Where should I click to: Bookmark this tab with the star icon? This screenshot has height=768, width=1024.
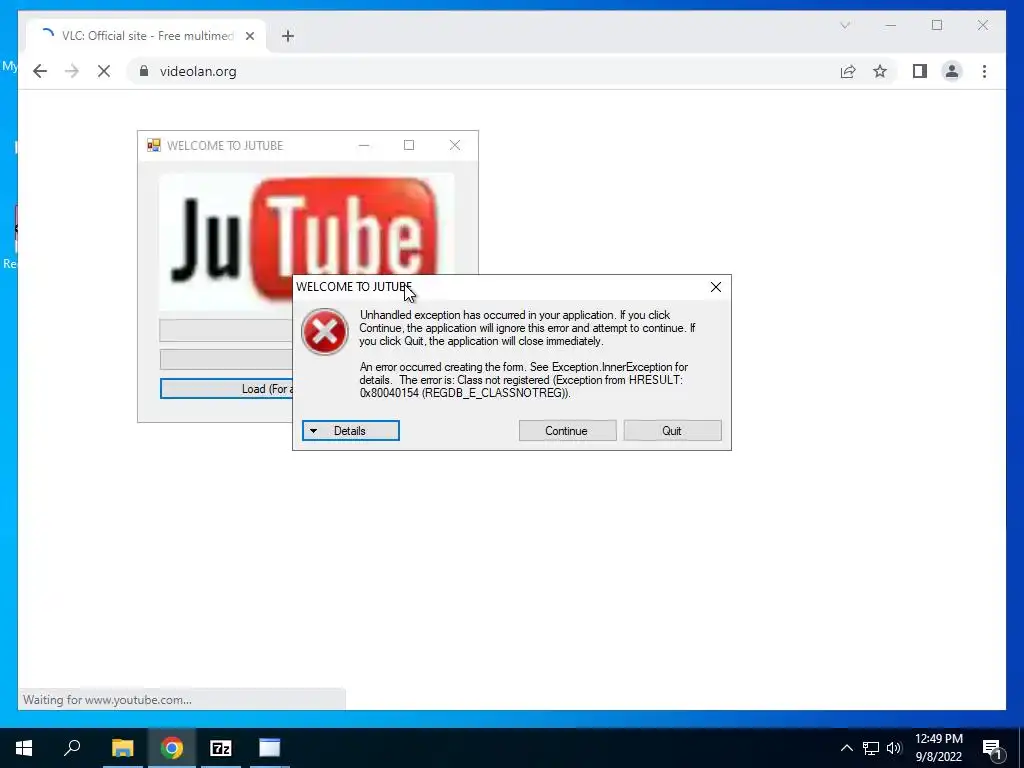click(x=880, y=71)
